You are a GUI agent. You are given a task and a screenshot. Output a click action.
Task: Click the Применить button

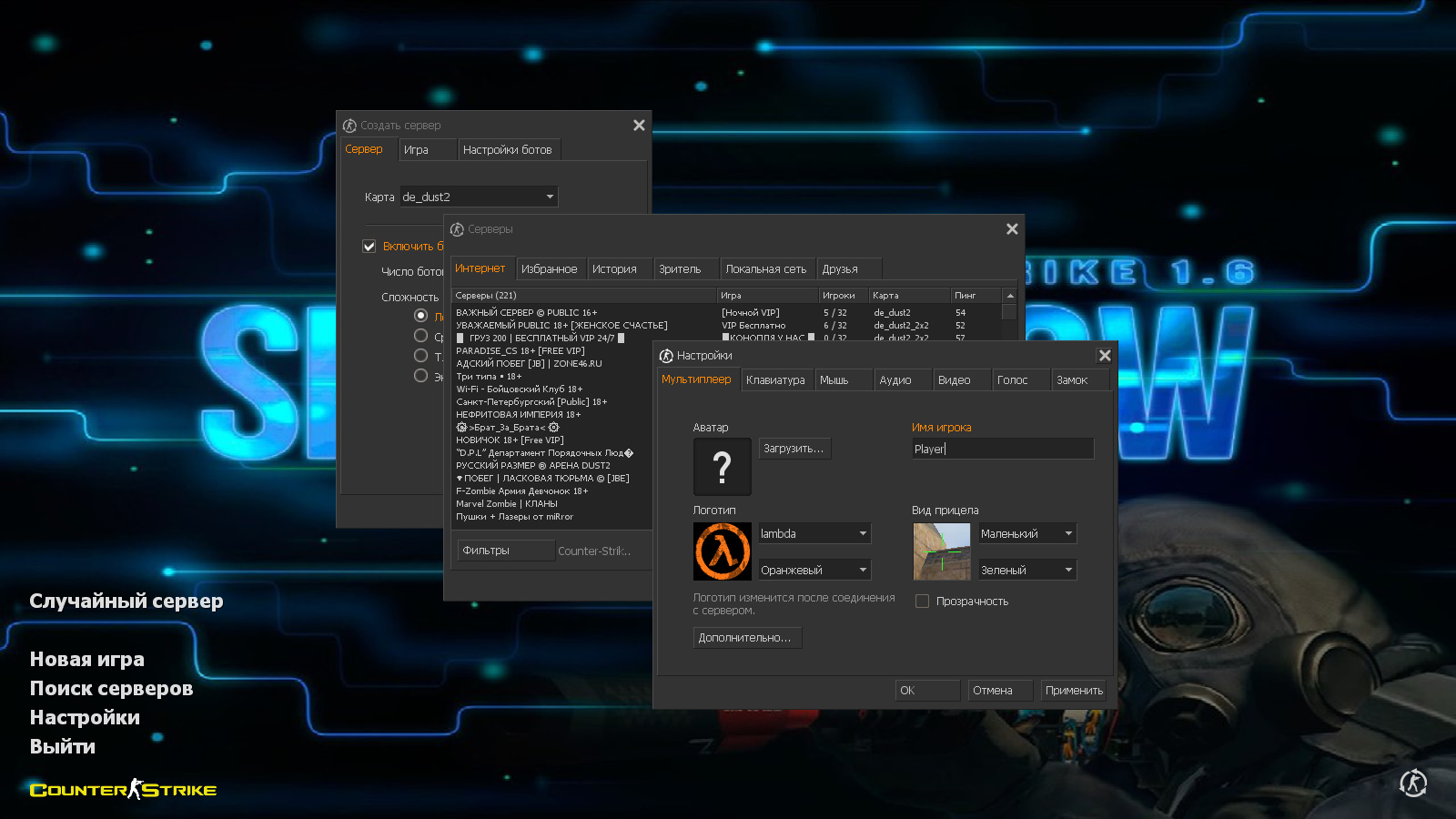(1074, 691)
